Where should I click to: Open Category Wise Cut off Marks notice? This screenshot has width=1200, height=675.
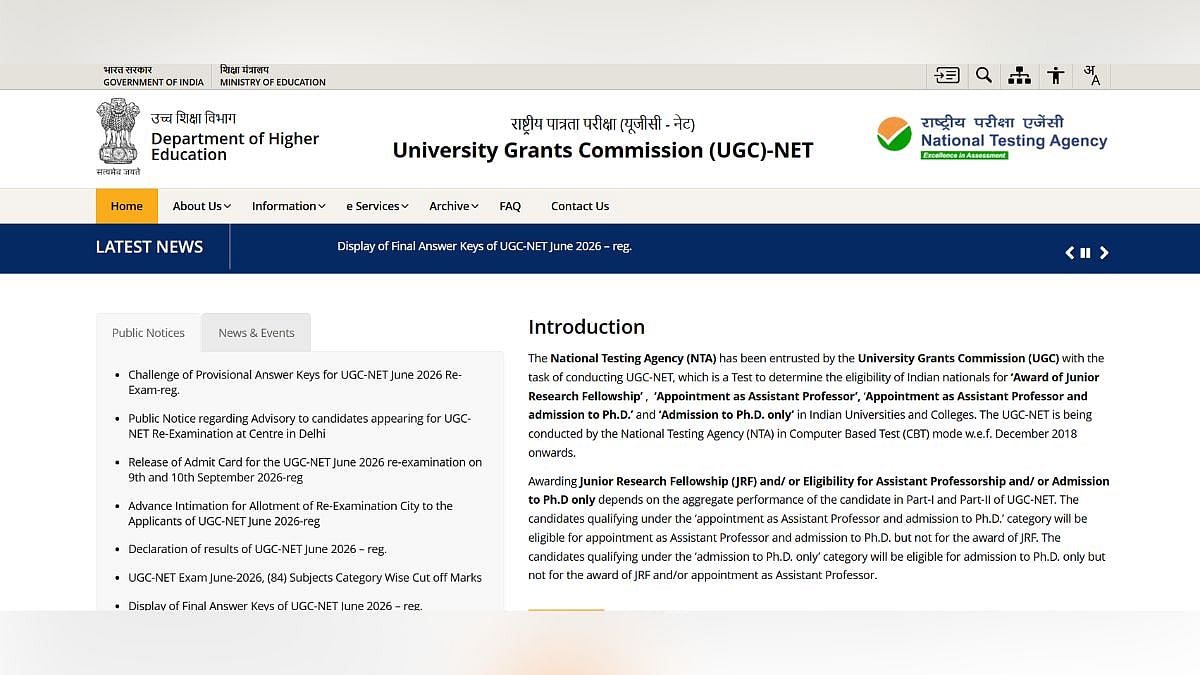[x=305, y=577]
